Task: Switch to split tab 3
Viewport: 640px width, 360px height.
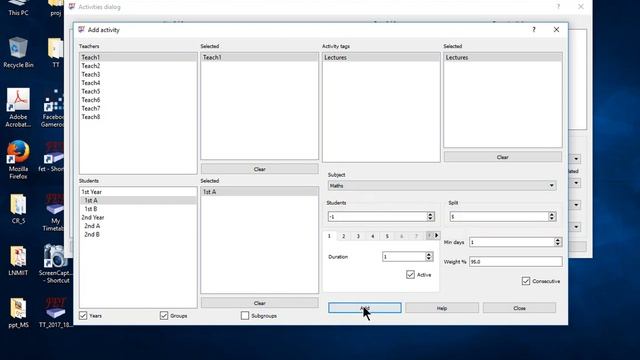Action: (x=358, y=236)
